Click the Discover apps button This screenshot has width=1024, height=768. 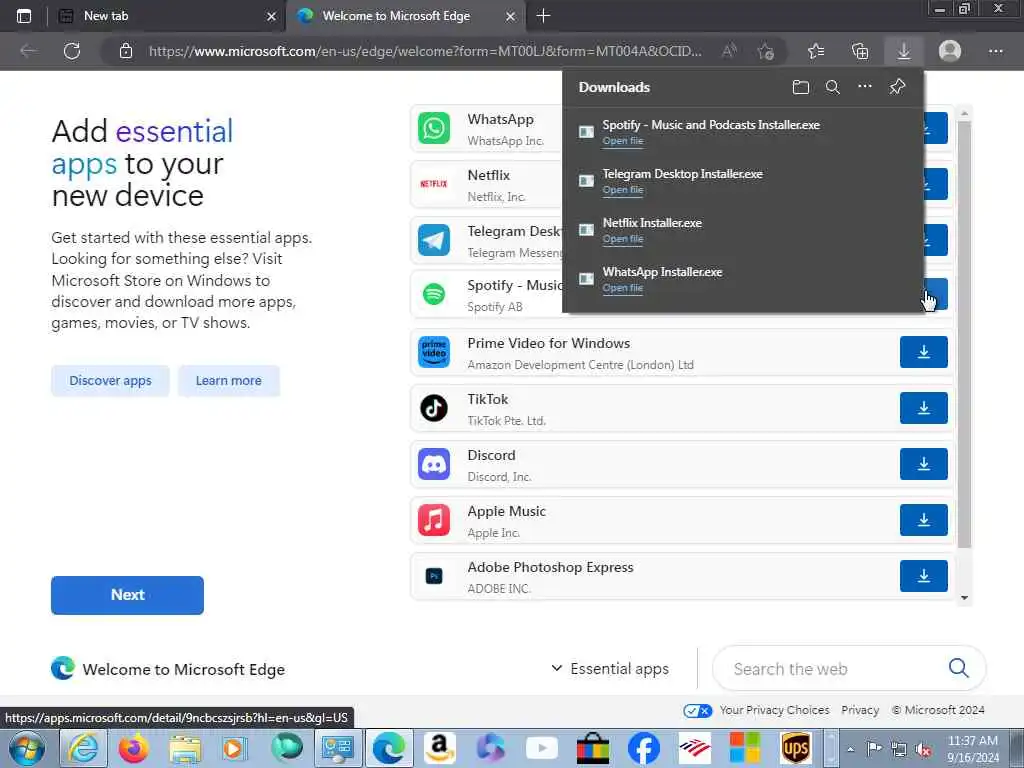(110, 381)
